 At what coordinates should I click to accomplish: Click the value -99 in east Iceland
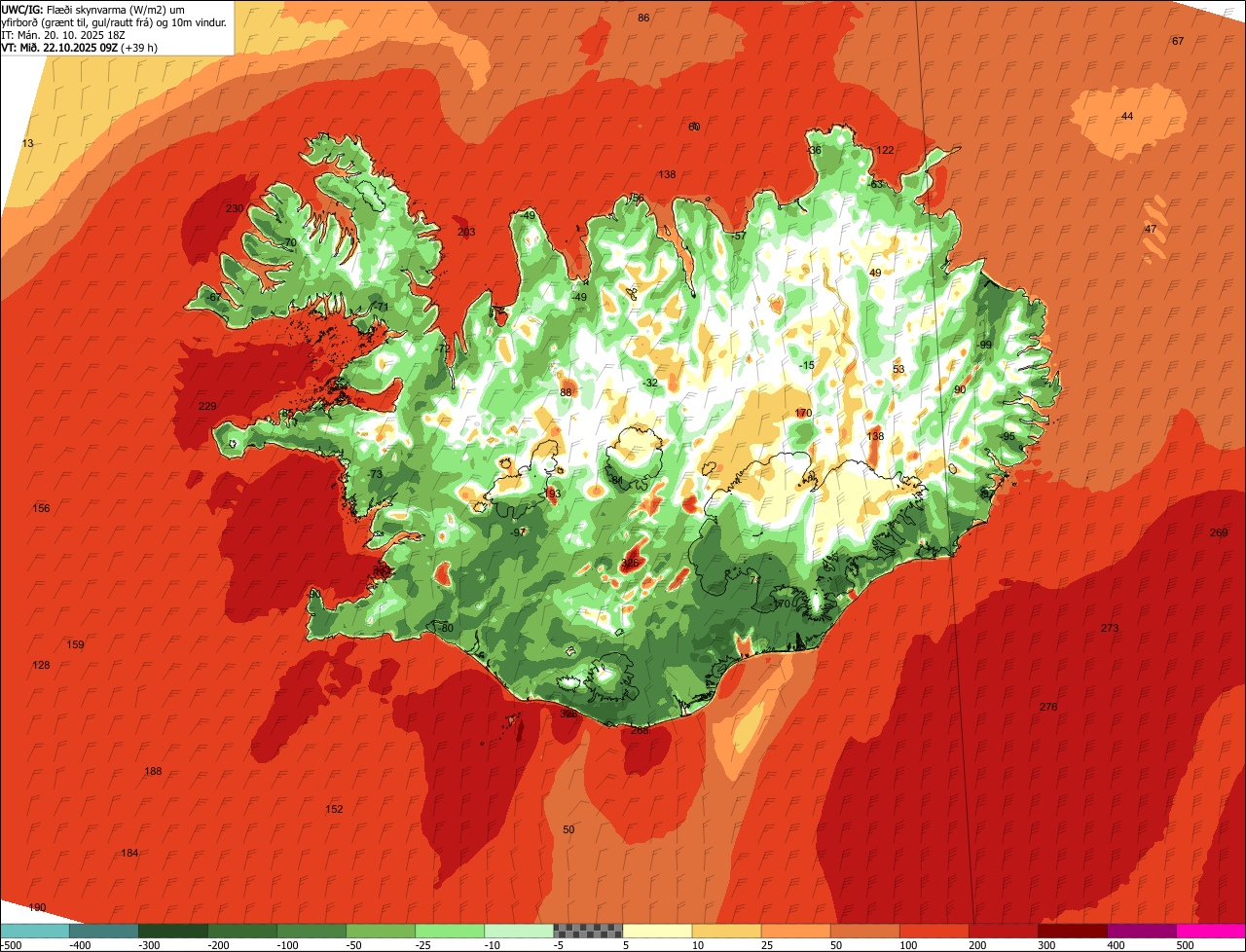(984, 346)
